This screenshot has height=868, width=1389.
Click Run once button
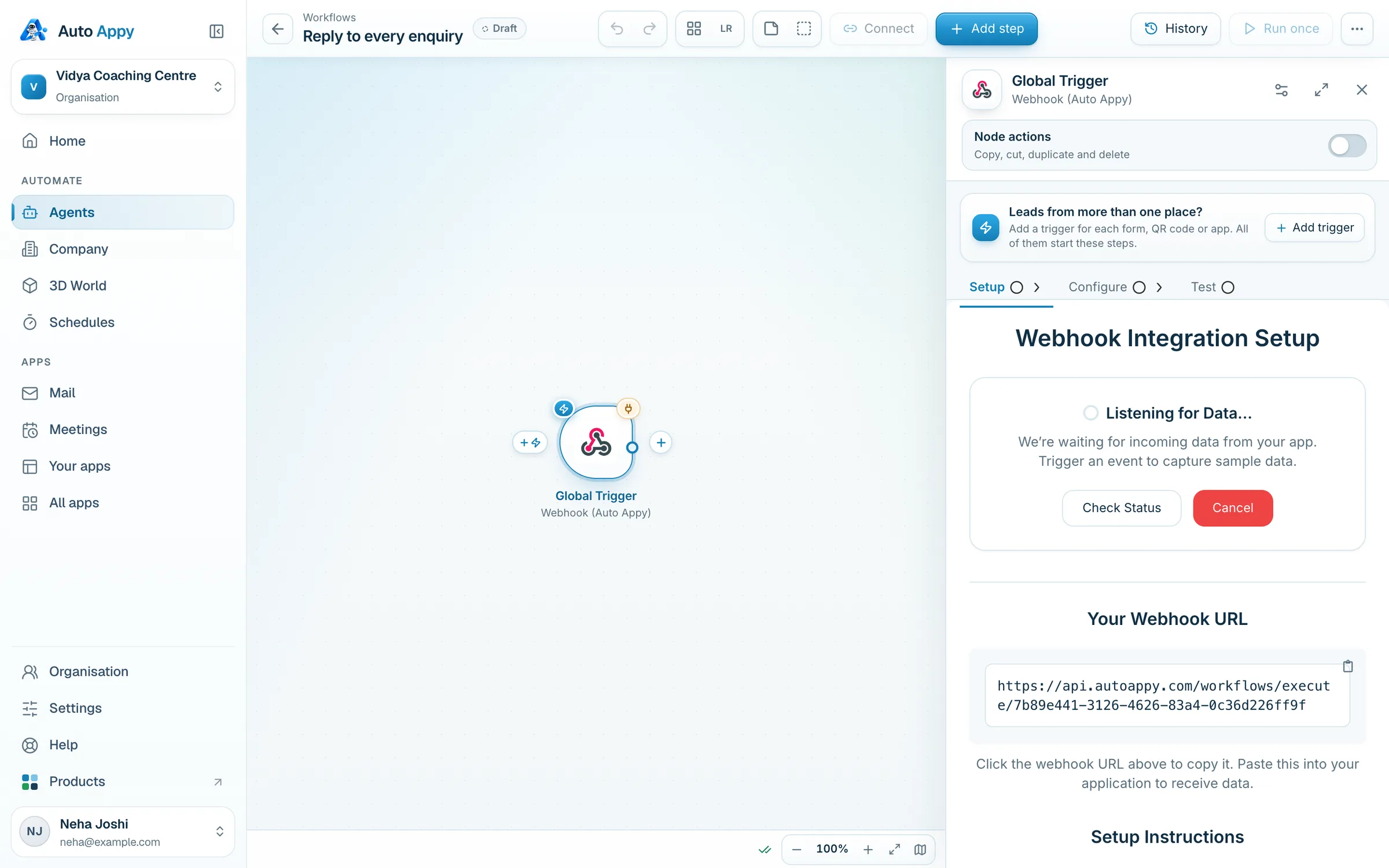click(1281, 28)
